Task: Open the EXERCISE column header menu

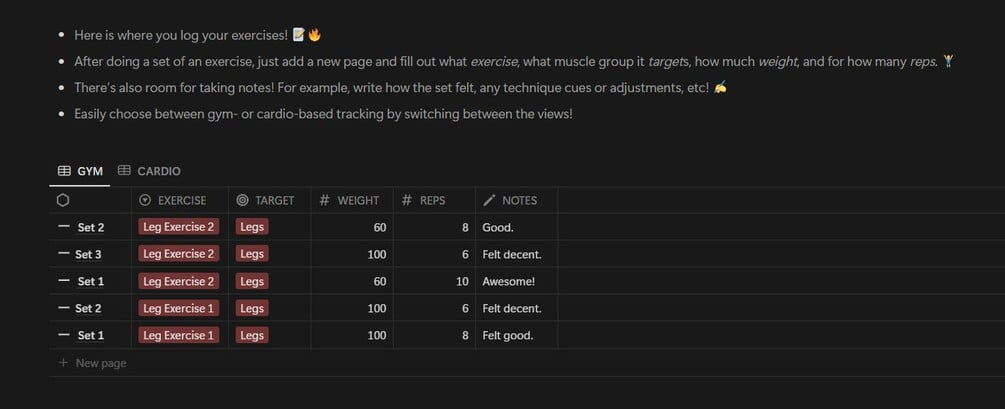Action: pyautogui.click(x=181, y=200)
